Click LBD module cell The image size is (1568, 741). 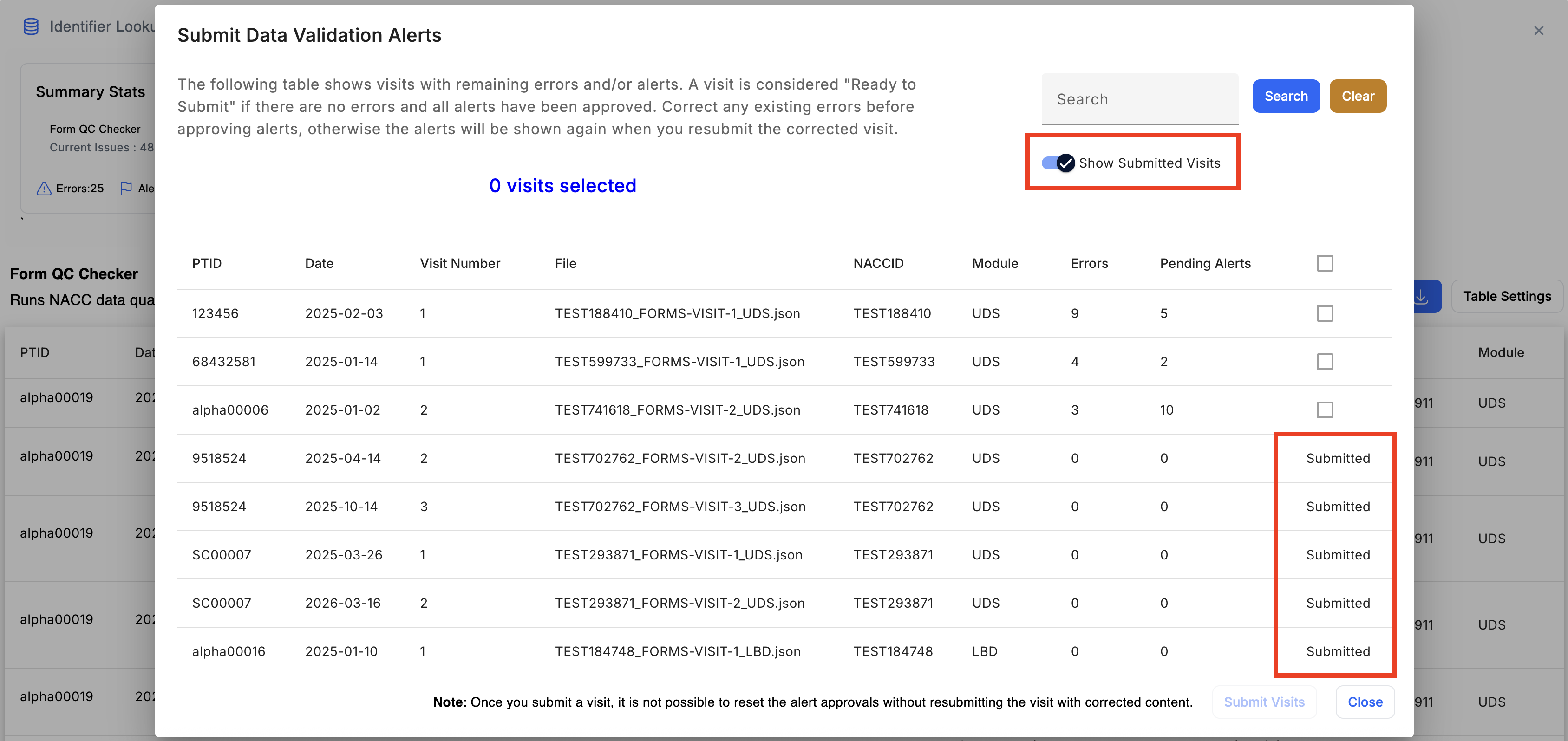point(984,651)
